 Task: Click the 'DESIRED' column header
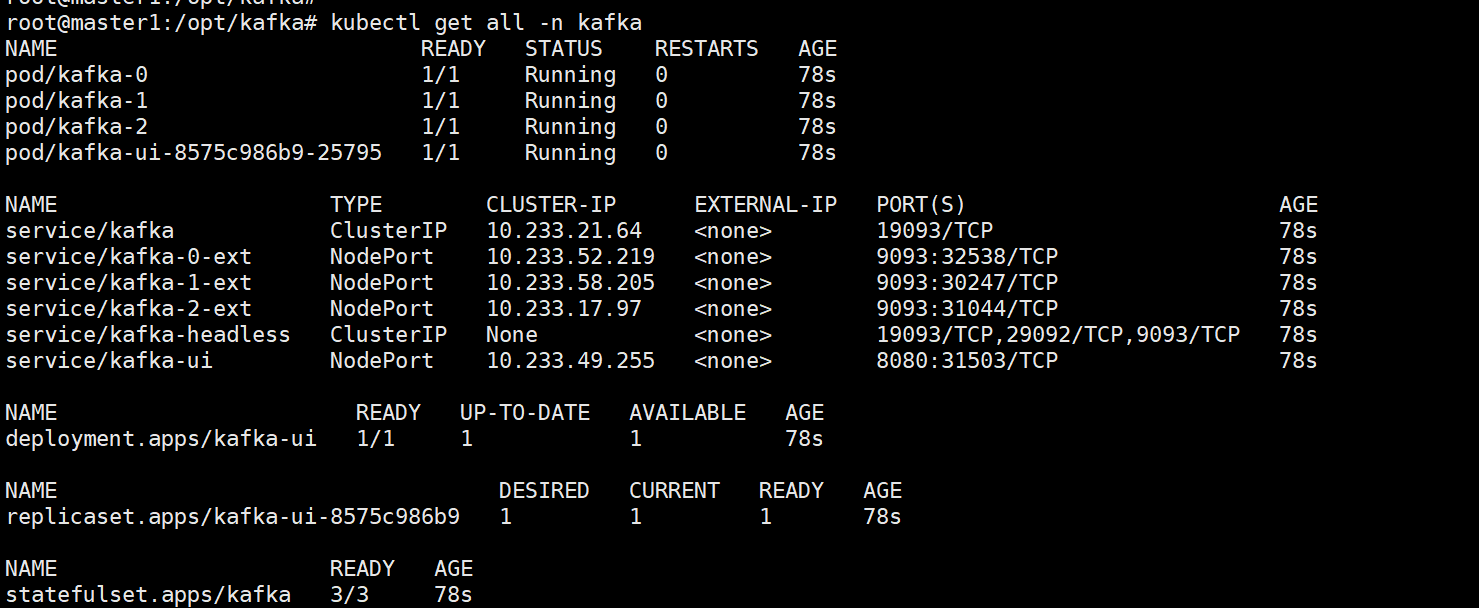click(544, 491)
